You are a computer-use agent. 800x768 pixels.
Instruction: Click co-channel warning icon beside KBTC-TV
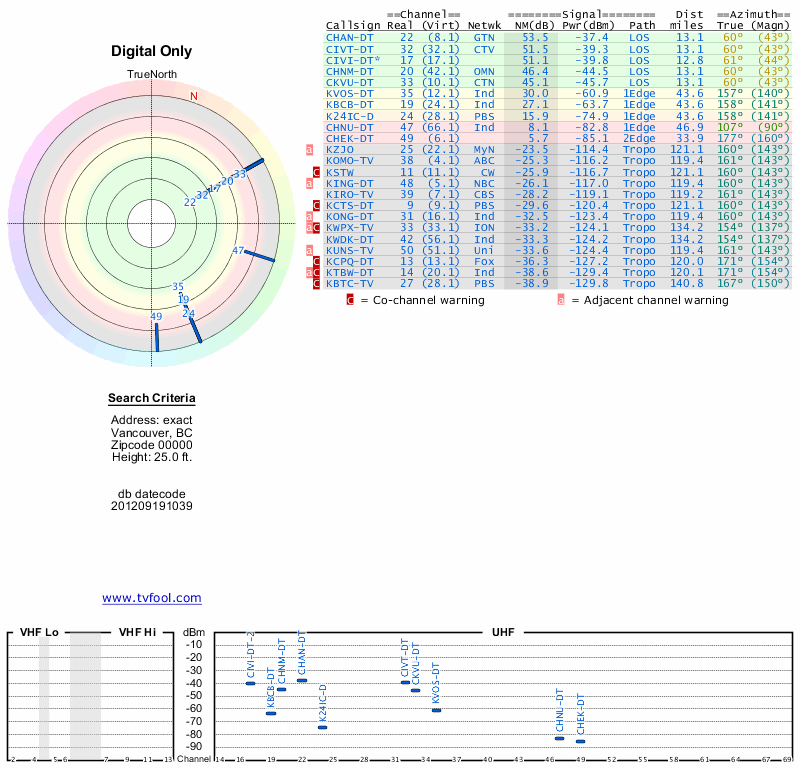pyautogui.click(x=317, y=283)
